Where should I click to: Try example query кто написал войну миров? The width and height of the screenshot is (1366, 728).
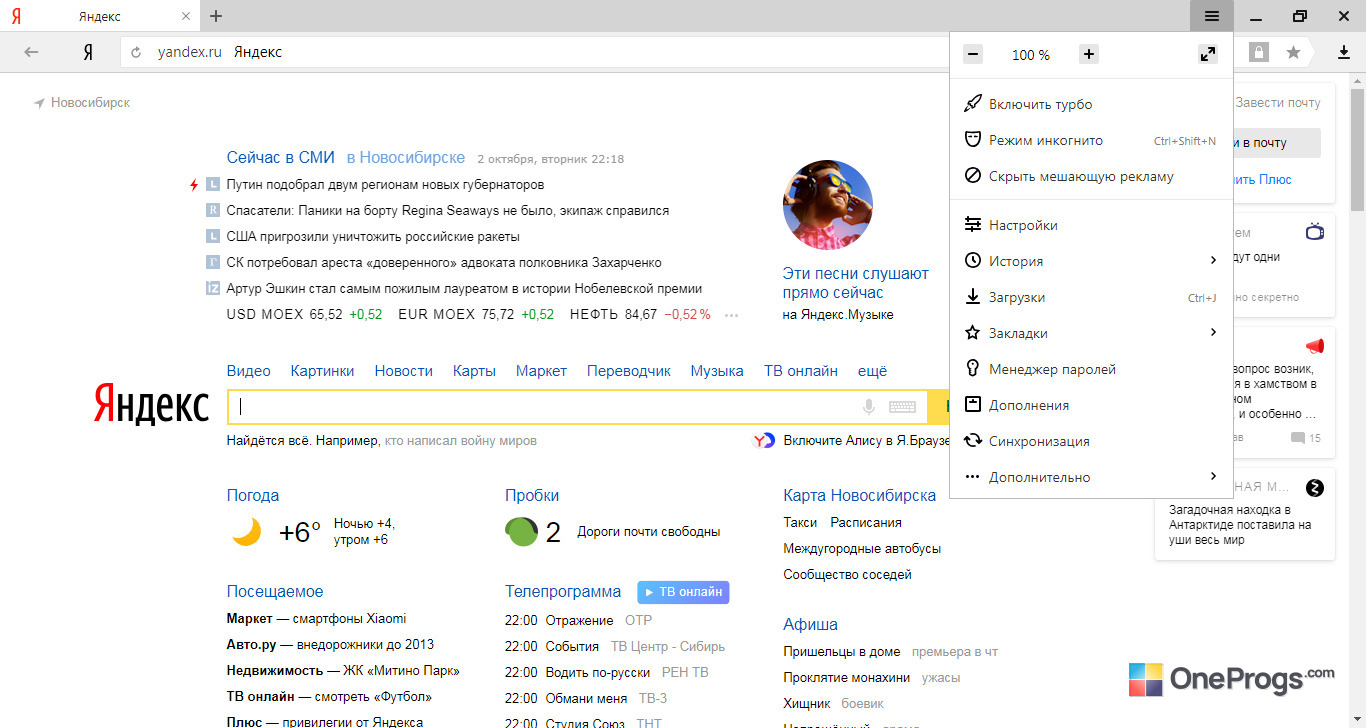pyautogui.click(x=461, y=440)
